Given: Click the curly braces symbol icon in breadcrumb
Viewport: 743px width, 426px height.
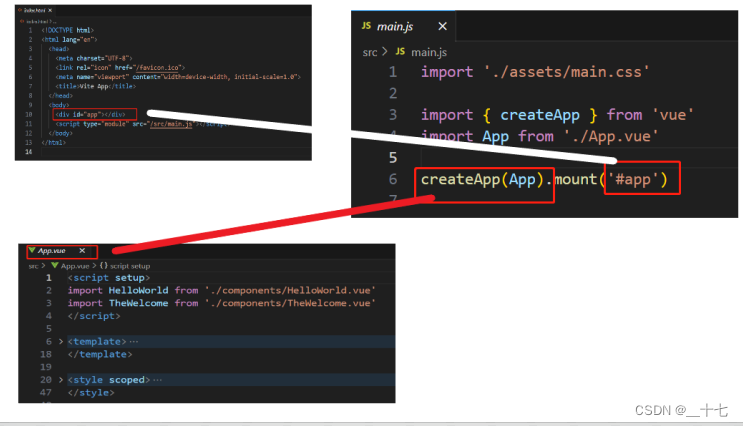Looking at the screenshot, I should pyautogui.click(x=104, y=265).
